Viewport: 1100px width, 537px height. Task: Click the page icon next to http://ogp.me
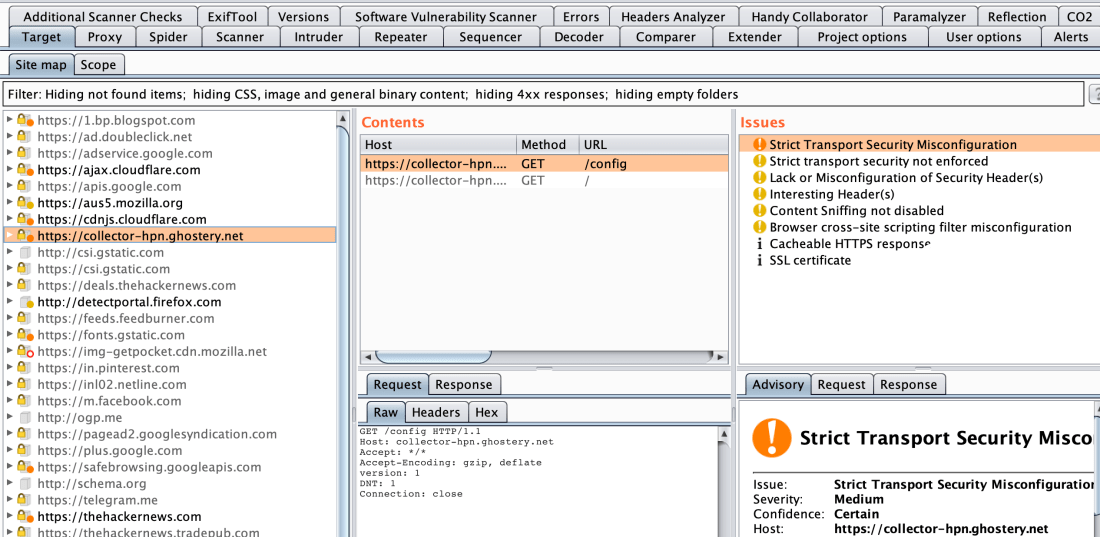point(25,418)
